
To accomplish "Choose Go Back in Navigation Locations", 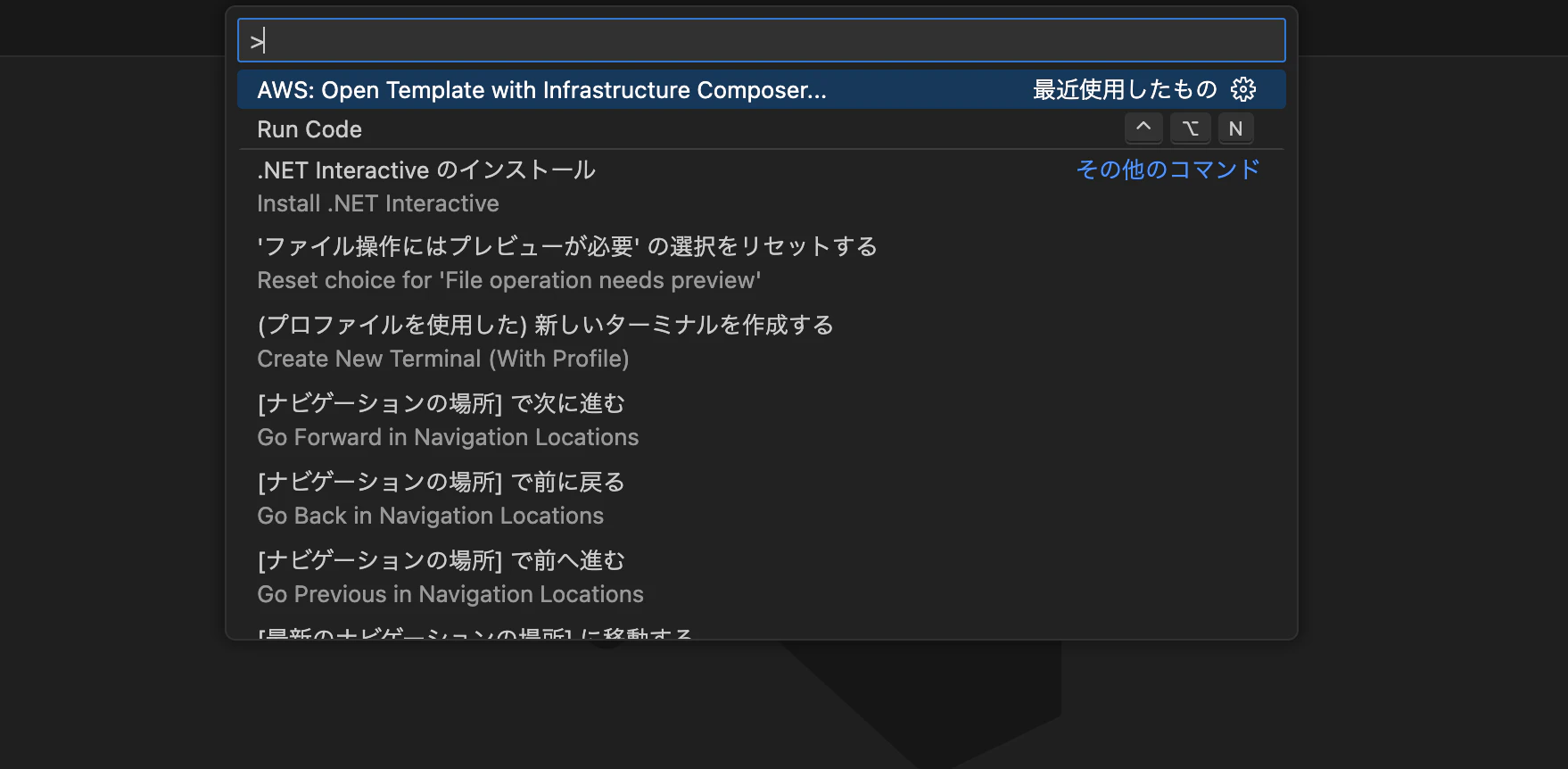I will point(761,500).
